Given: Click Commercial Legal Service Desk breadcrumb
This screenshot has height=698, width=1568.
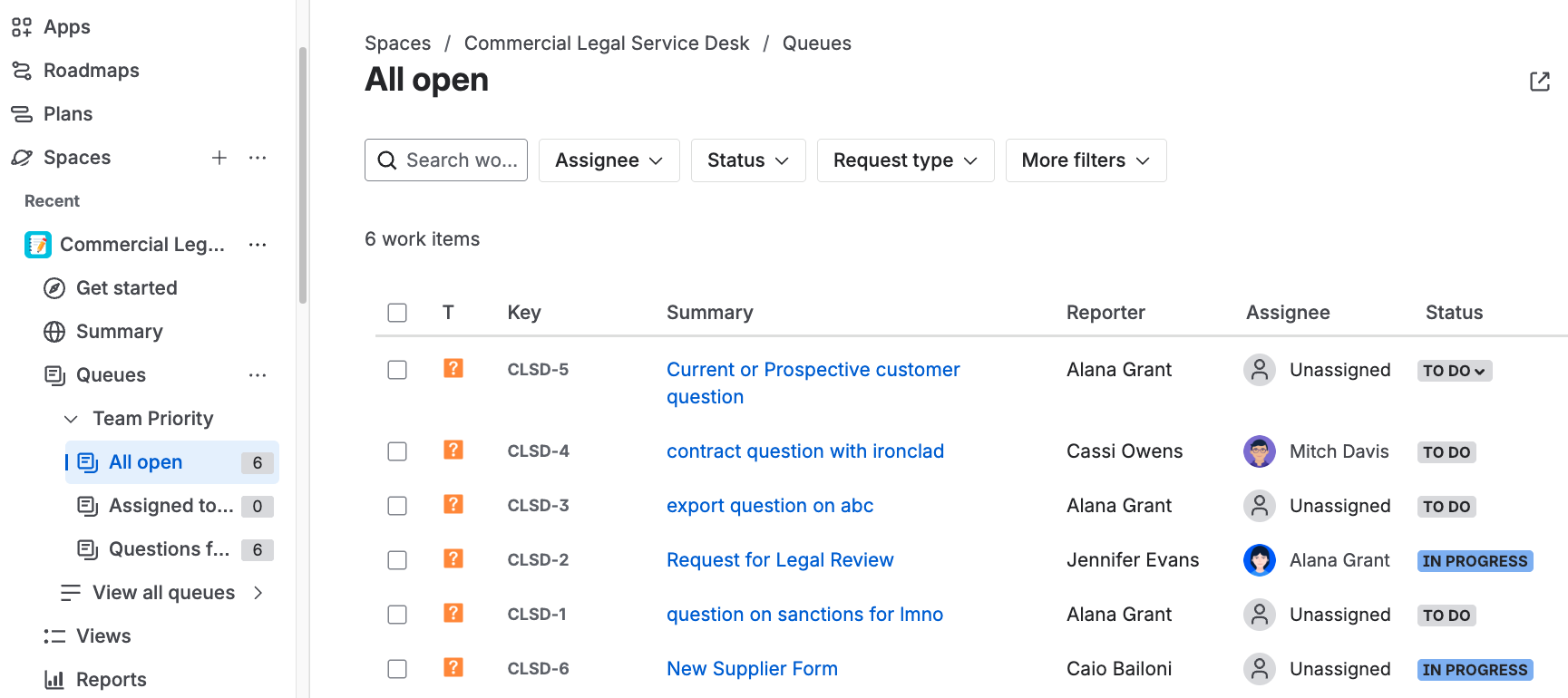Looking at the screenshot, I should pos(606,44).
